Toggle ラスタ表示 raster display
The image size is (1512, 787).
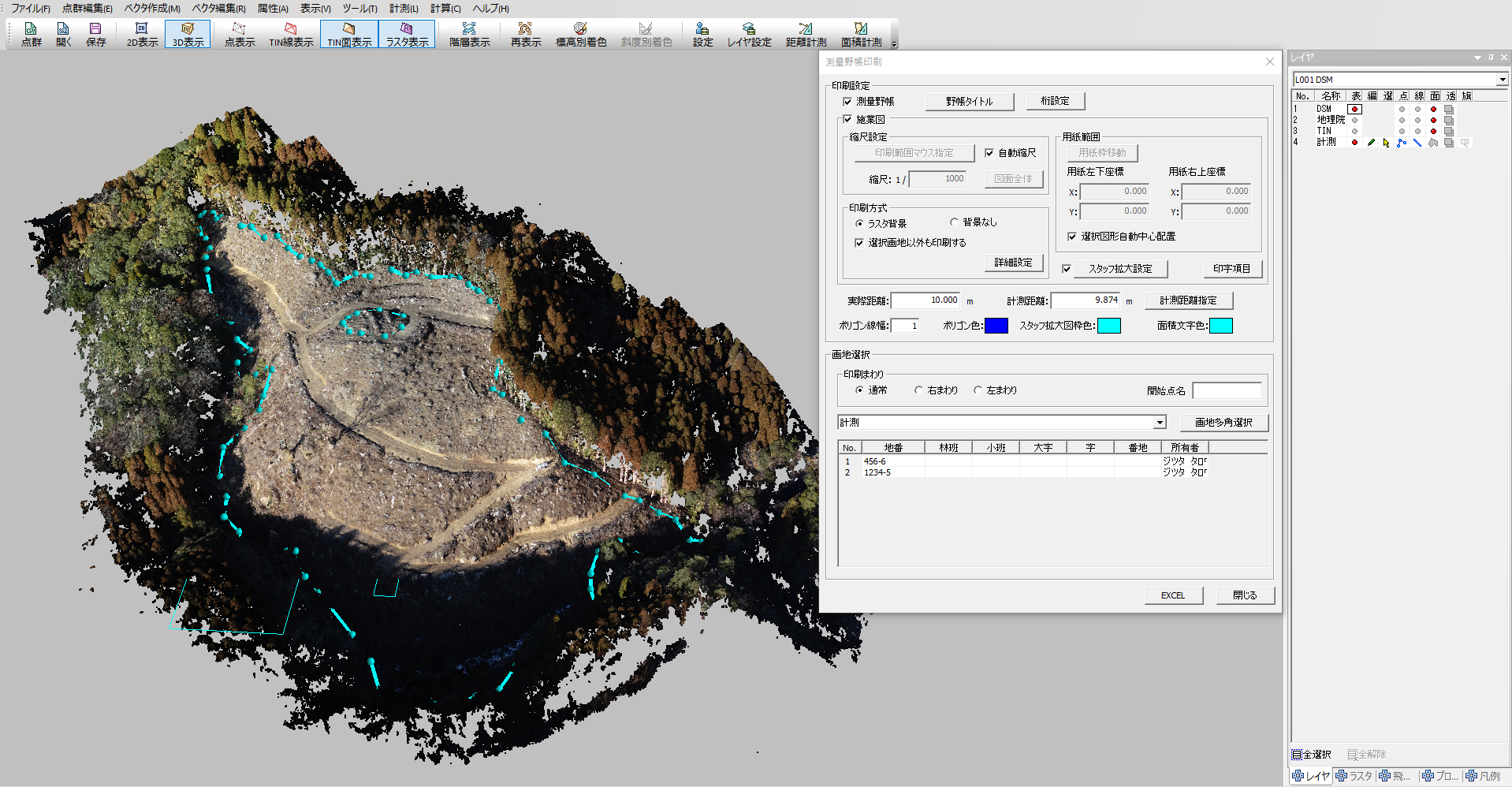(407, 34)
